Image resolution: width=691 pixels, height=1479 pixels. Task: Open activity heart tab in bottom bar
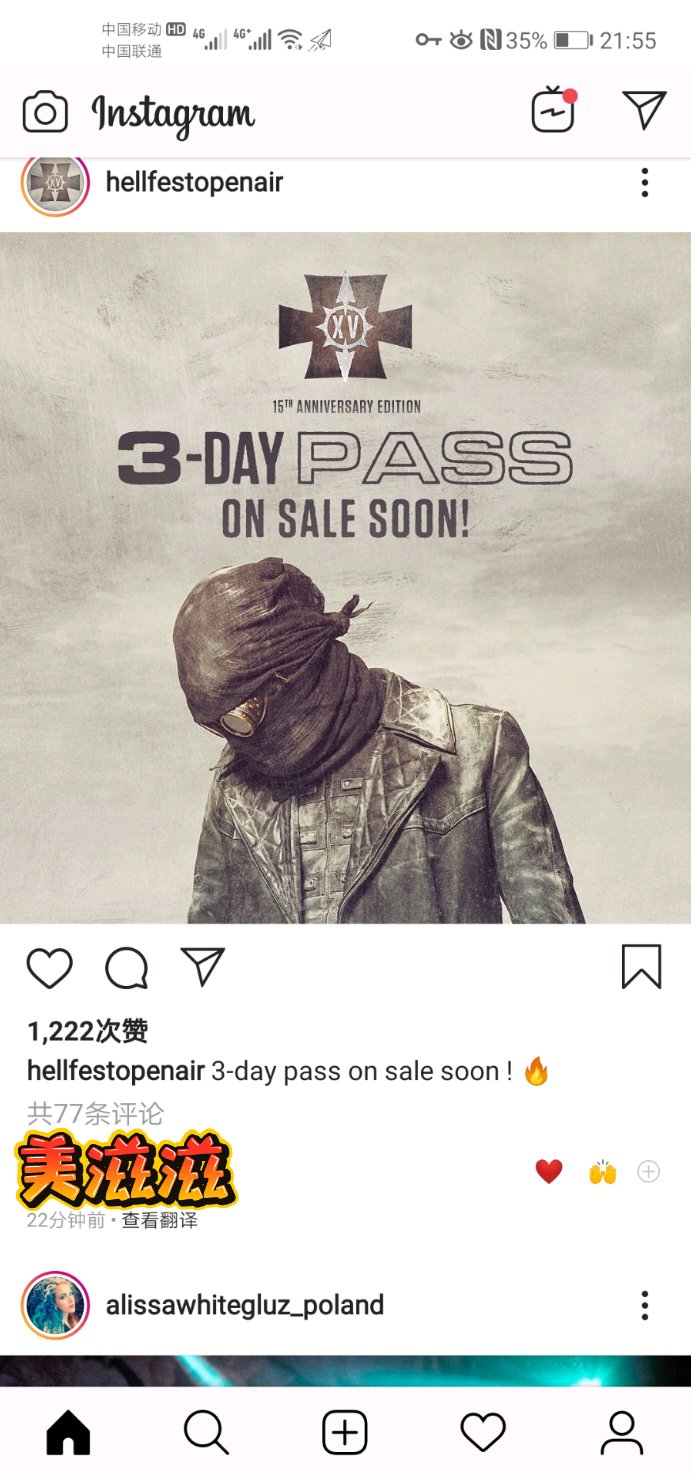[483, 1434]
